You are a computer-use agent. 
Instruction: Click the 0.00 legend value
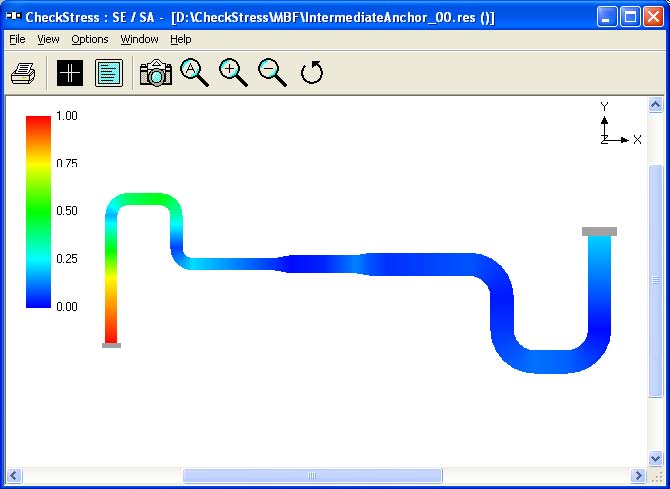(x=67, y=306)
